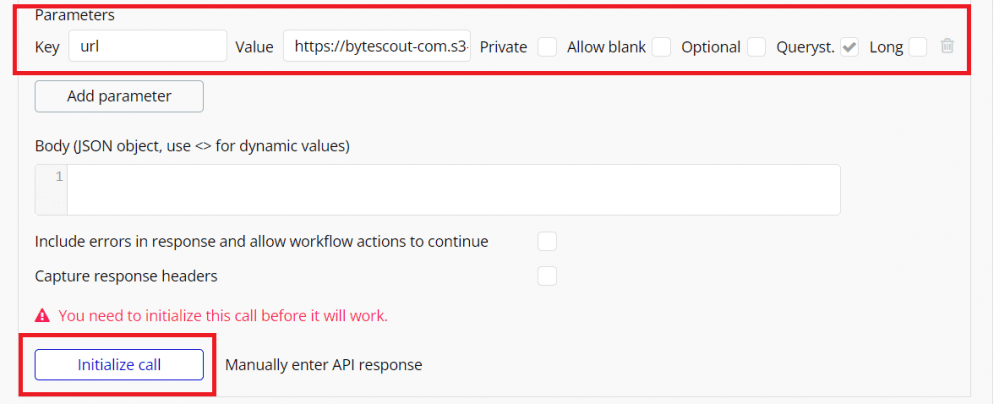Viewport: 999px width, 404px height.
Task: Enable the Private checkbox
Action: [x=547, y=47]
